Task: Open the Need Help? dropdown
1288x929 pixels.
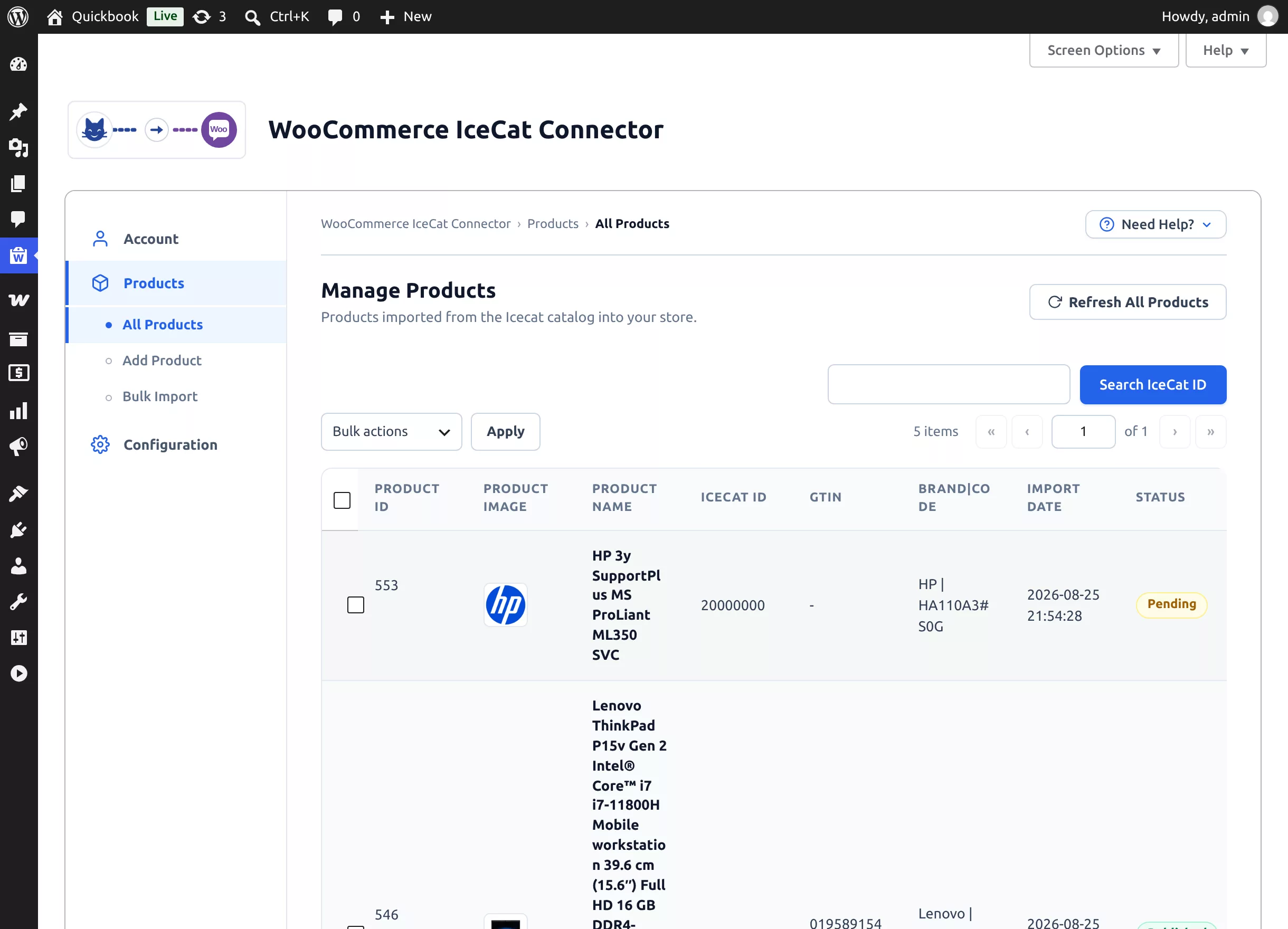Action: tap(1155, 224)
